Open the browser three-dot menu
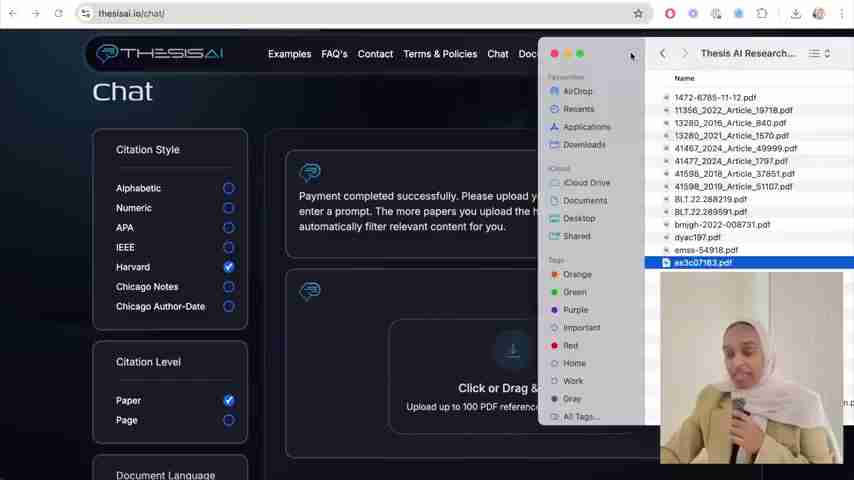 tap(842, 14)
